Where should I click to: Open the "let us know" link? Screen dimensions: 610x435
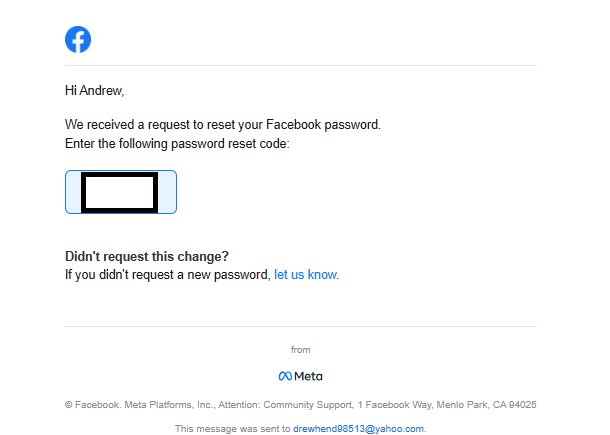[306, 274]
